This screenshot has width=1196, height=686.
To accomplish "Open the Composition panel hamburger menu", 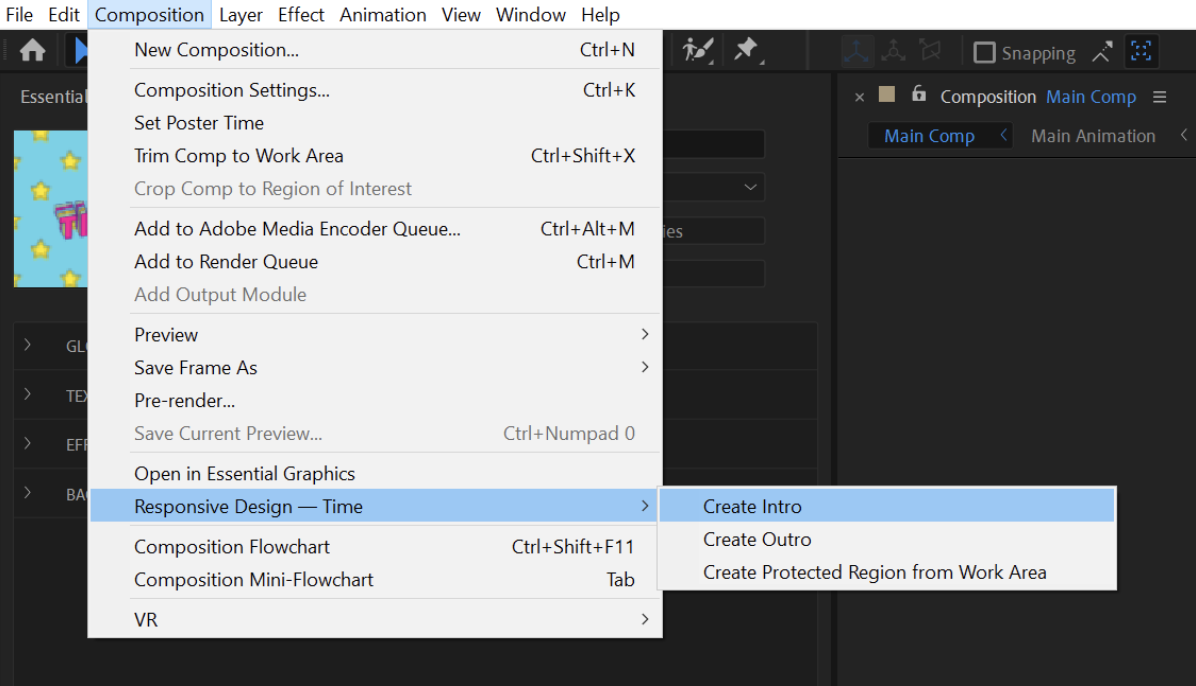I will pos(1159,96).
